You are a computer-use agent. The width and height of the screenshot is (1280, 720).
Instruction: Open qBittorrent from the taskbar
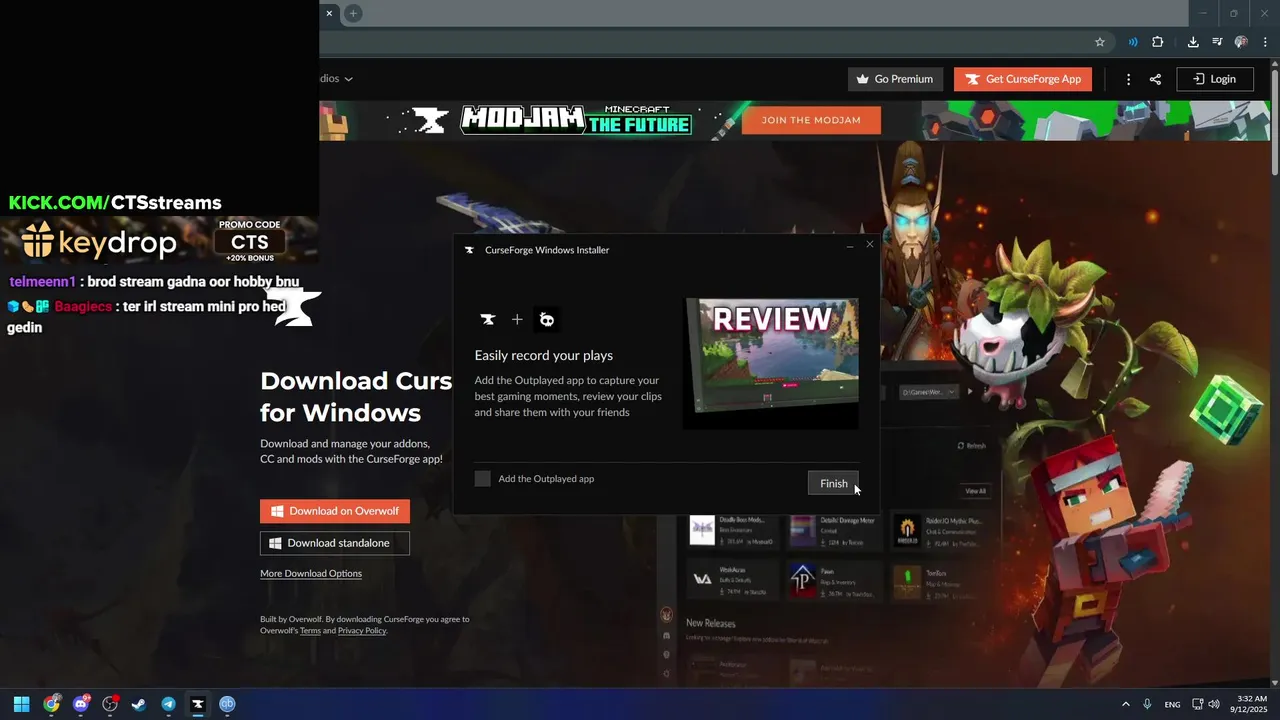227,704
